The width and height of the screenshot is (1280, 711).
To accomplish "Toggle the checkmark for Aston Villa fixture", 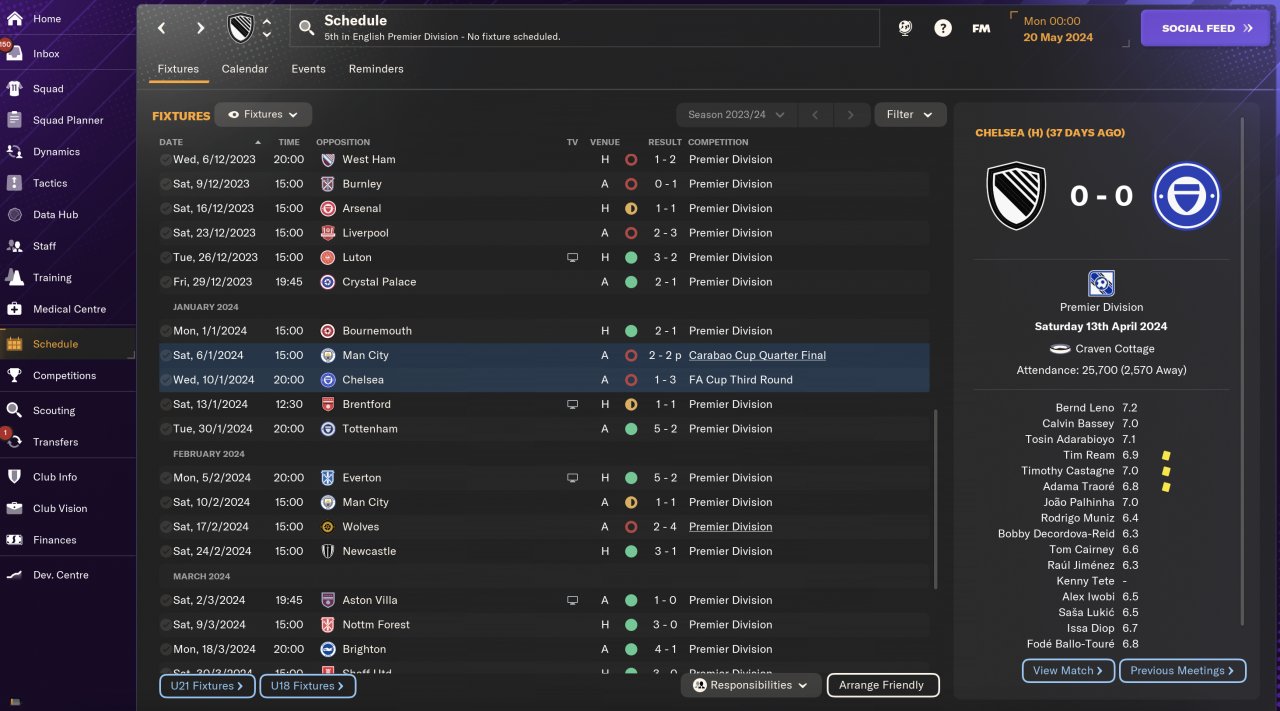I will click(165, 600).
